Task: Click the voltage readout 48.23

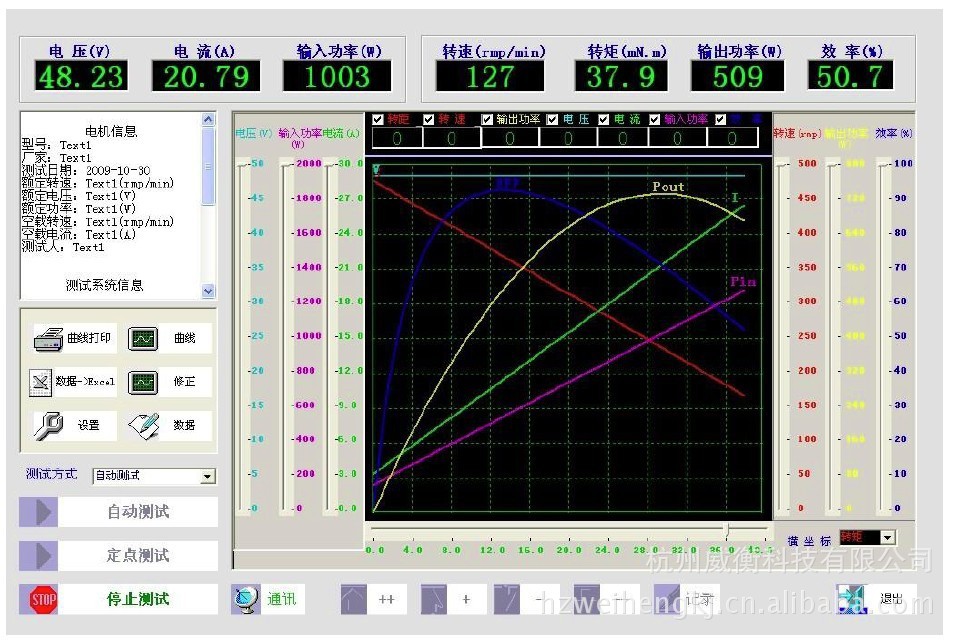Action: click(81, 76)
